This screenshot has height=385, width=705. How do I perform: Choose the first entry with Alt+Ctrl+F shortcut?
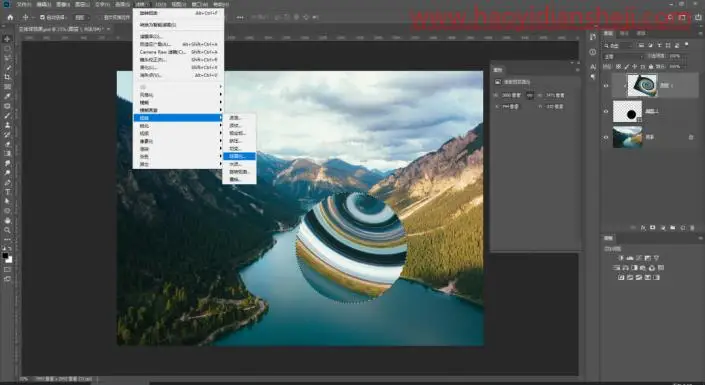click(x=178, y=13)
